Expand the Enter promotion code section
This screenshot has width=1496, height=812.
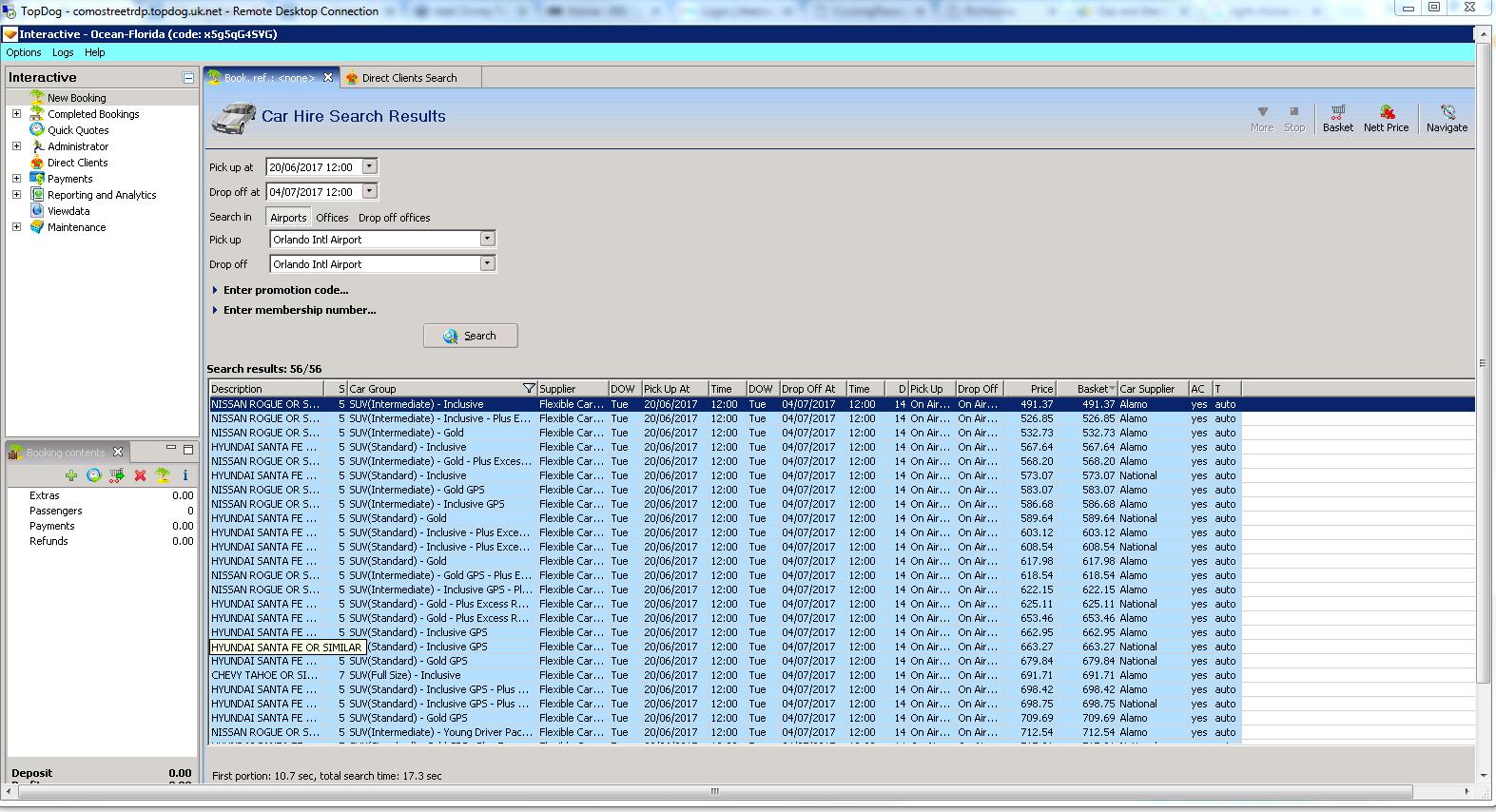285,290
